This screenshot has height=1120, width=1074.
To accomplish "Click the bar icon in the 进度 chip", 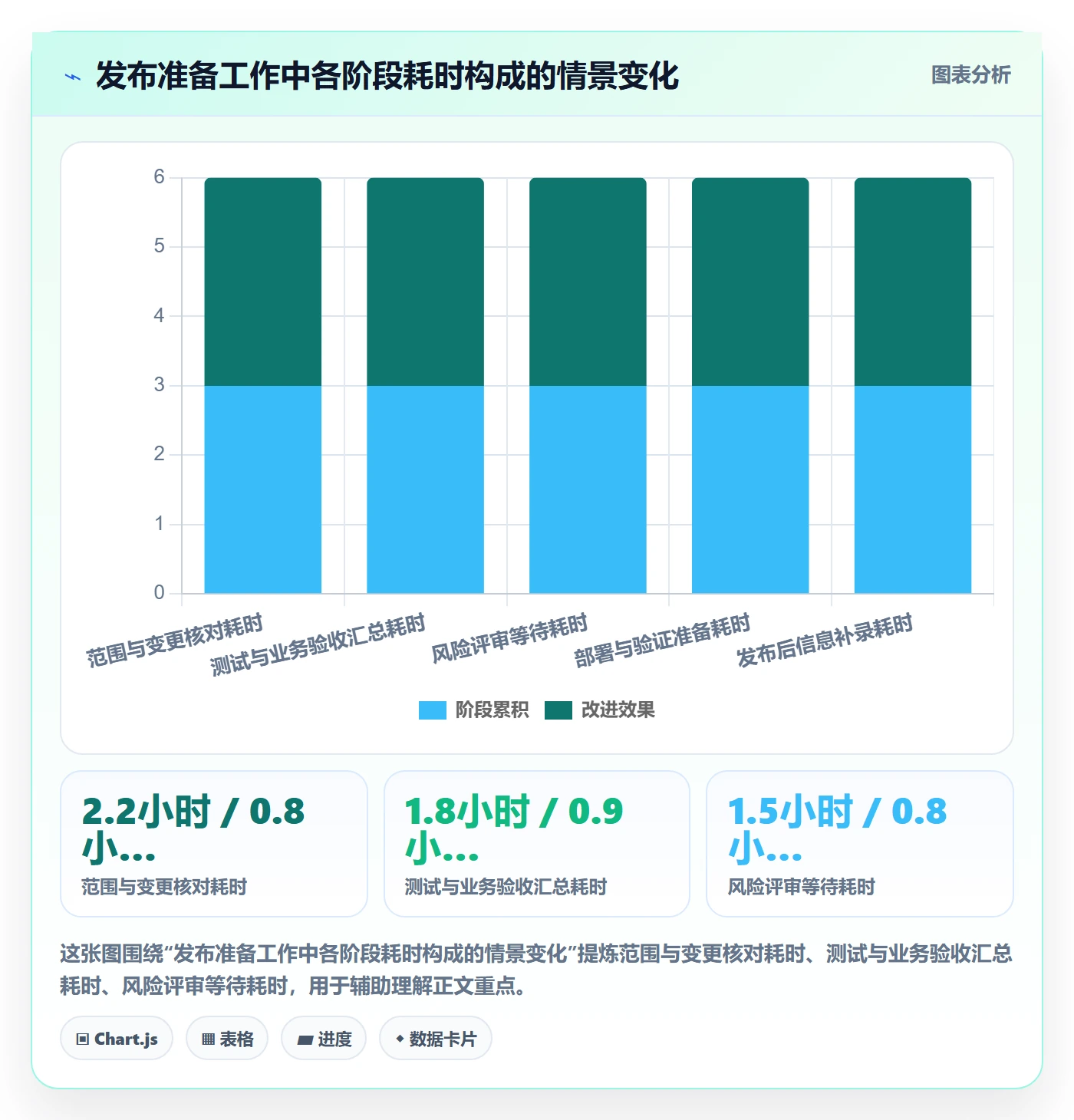I will pos(305,1040).
